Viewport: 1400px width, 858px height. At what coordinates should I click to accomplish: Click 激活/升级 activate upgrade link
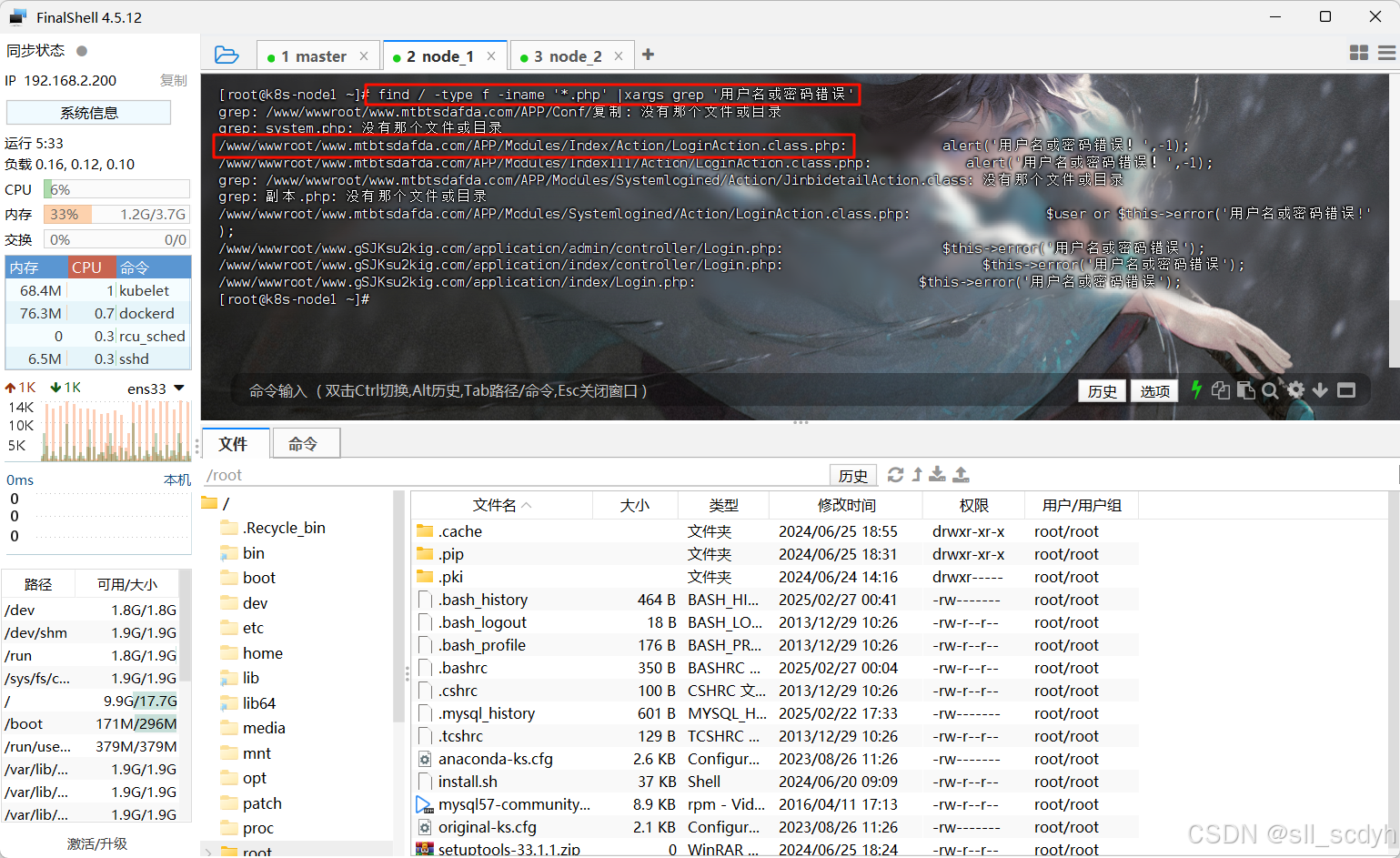click(x=97, y=843)
